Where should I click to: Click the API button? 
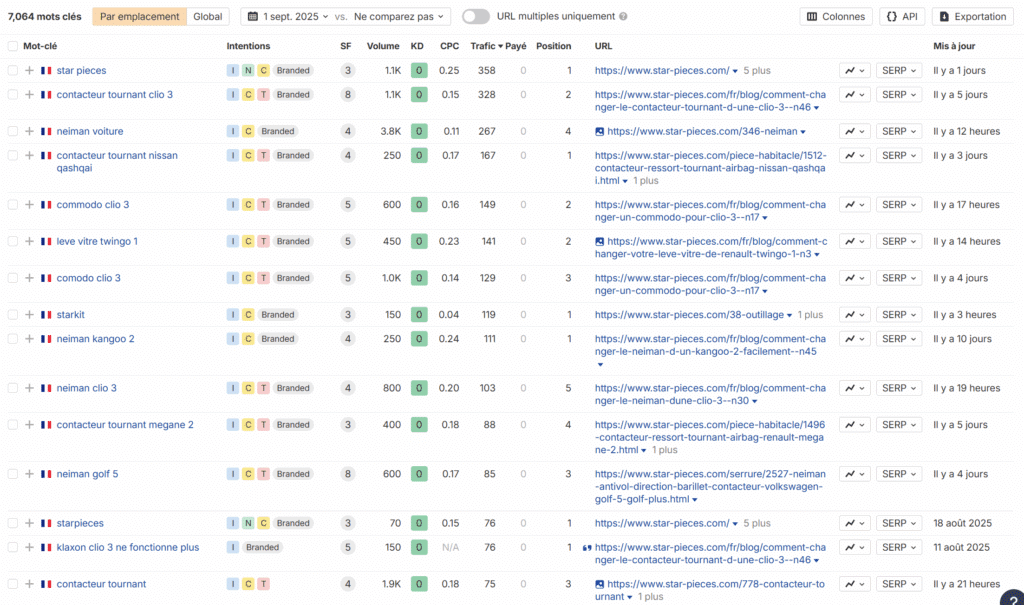tap(902, 16)
